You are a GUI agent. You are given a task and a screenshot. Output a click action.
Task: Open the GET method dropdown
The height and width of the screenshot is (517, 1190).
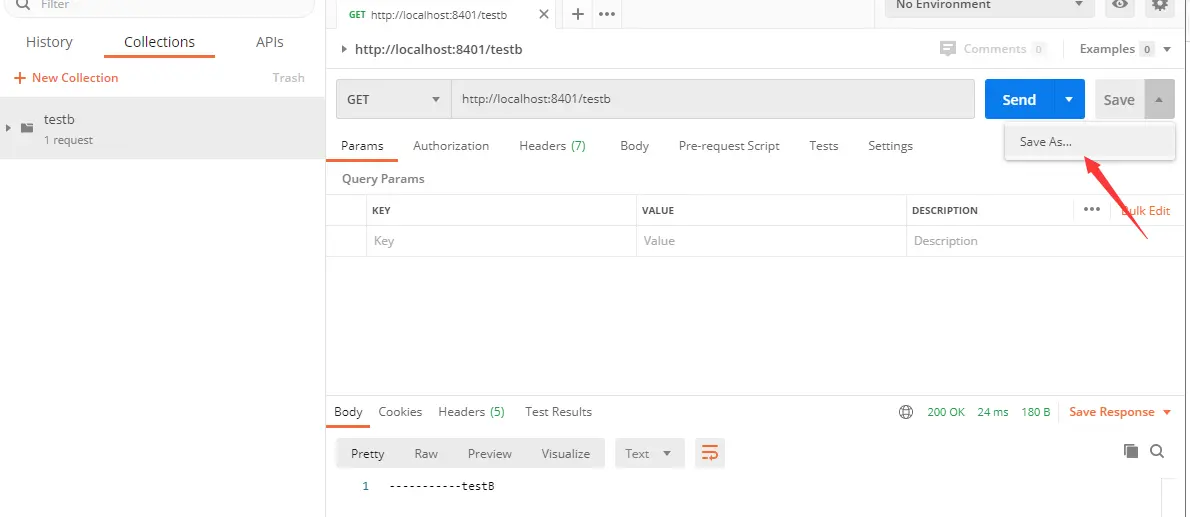[394, 99]
